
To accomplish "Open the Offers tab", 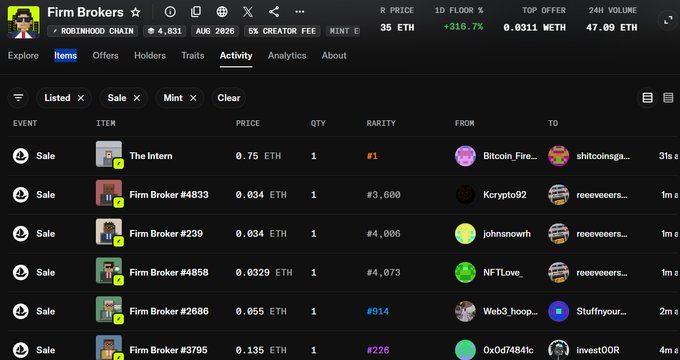I will point(105,56).
